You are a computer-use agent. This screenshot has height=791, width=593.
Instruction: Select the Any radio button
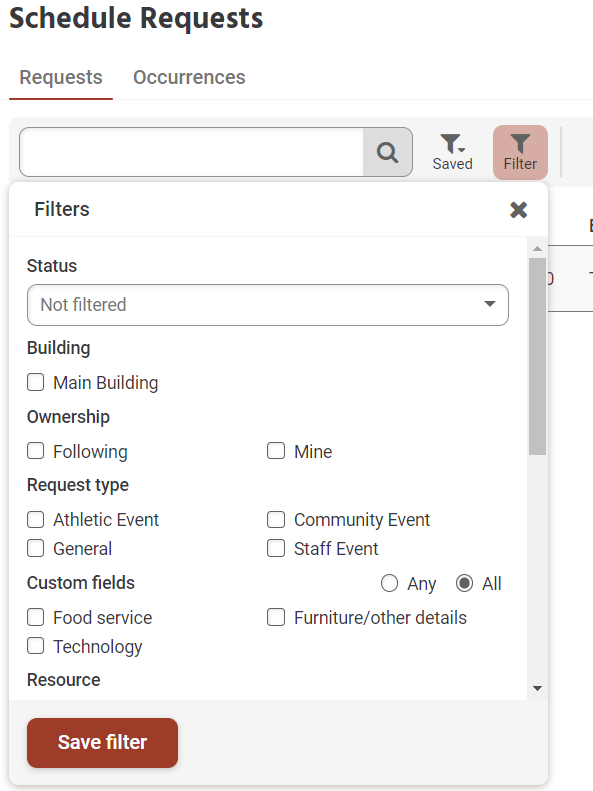[389, 584]
